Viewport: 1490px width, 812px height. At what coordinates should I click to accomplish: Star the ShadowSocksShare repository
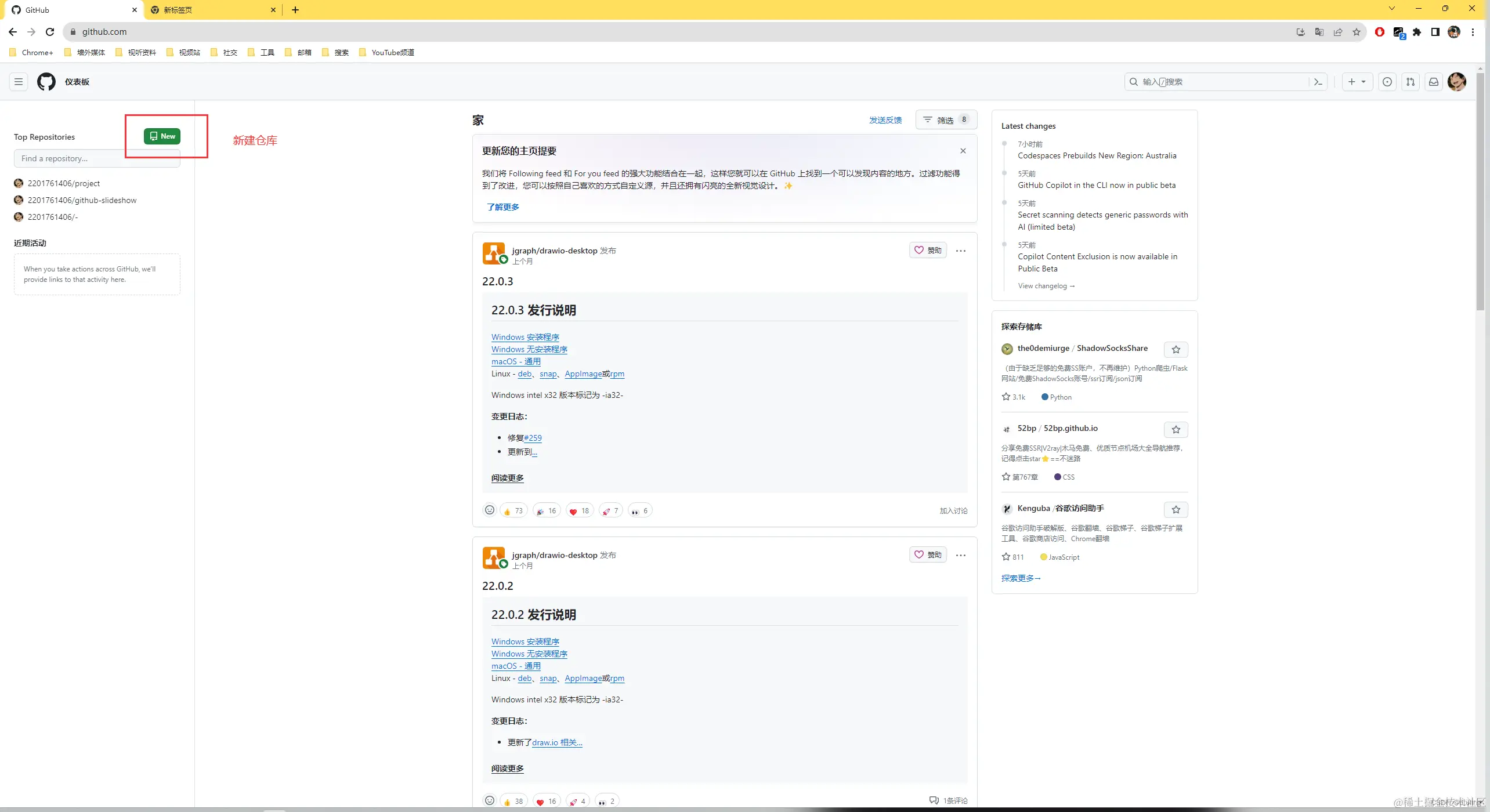pyautogui.click(x=1176, y=350)
